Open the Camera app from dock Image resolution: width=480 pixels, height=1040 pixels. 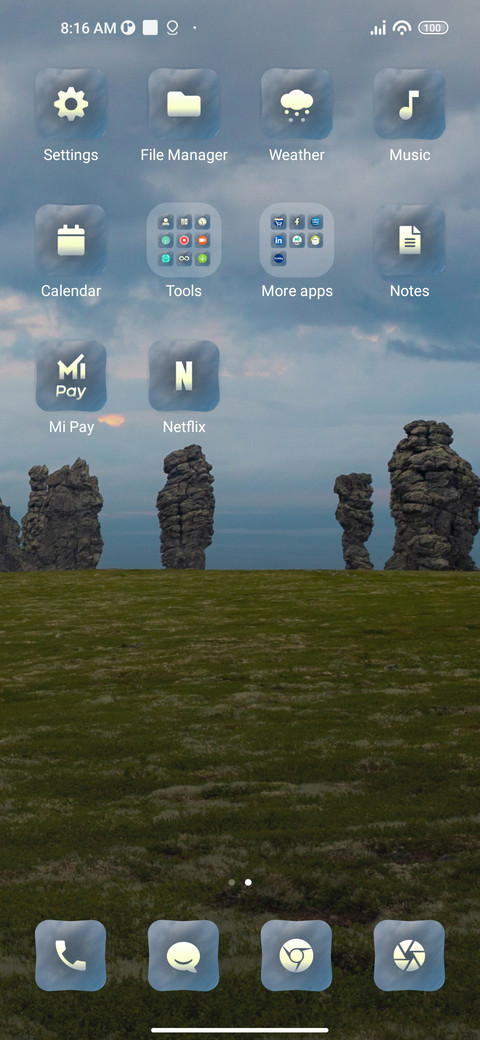(409, 956)
